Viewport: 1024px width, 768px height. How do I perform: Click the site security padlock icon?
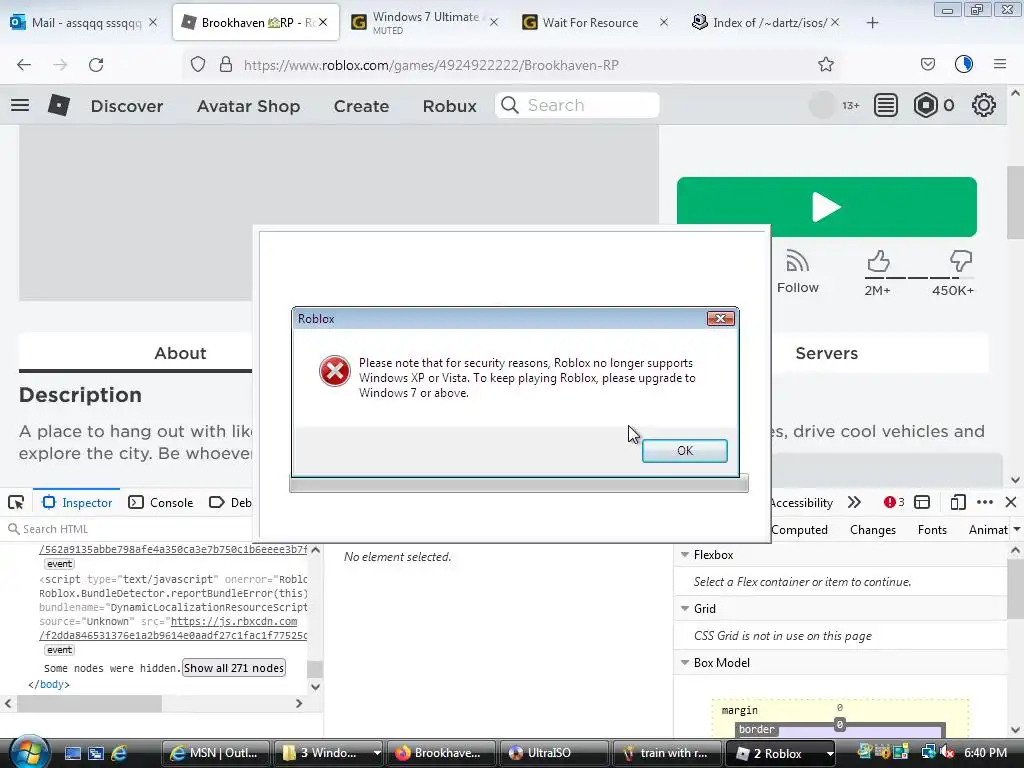tap(226, 65)
